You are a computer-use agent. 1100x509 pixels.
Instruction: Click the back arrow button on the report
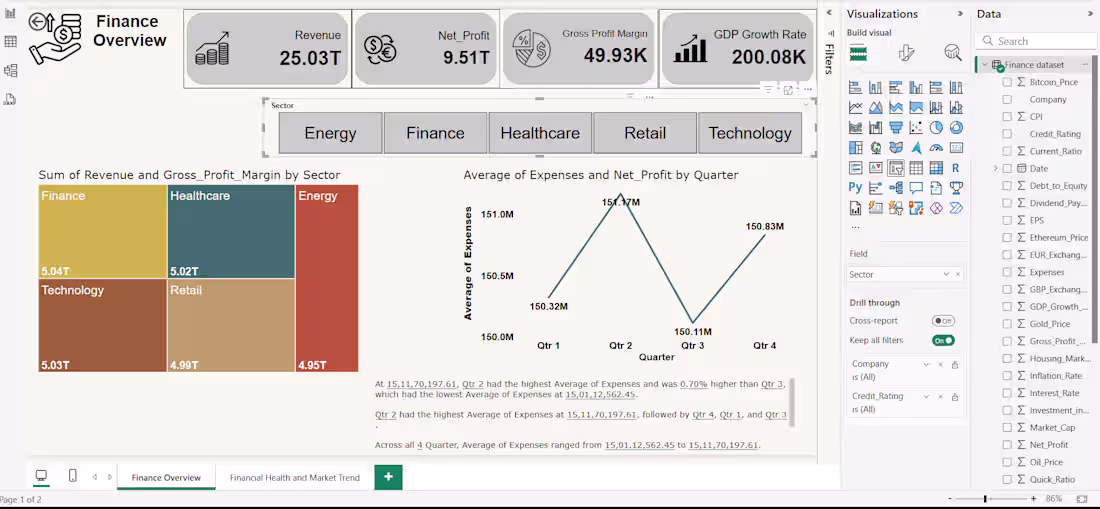click(x=36, y=22)
